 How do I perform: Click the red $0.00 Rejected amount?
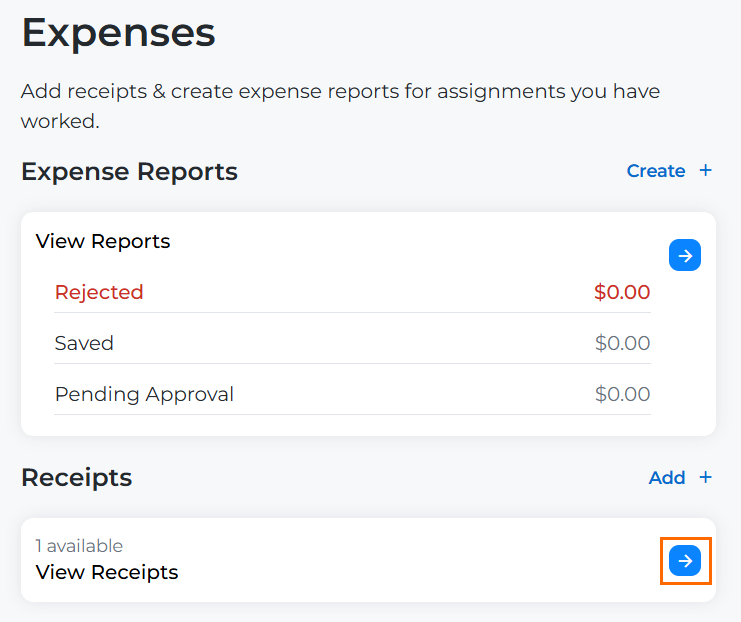(622, 292)
